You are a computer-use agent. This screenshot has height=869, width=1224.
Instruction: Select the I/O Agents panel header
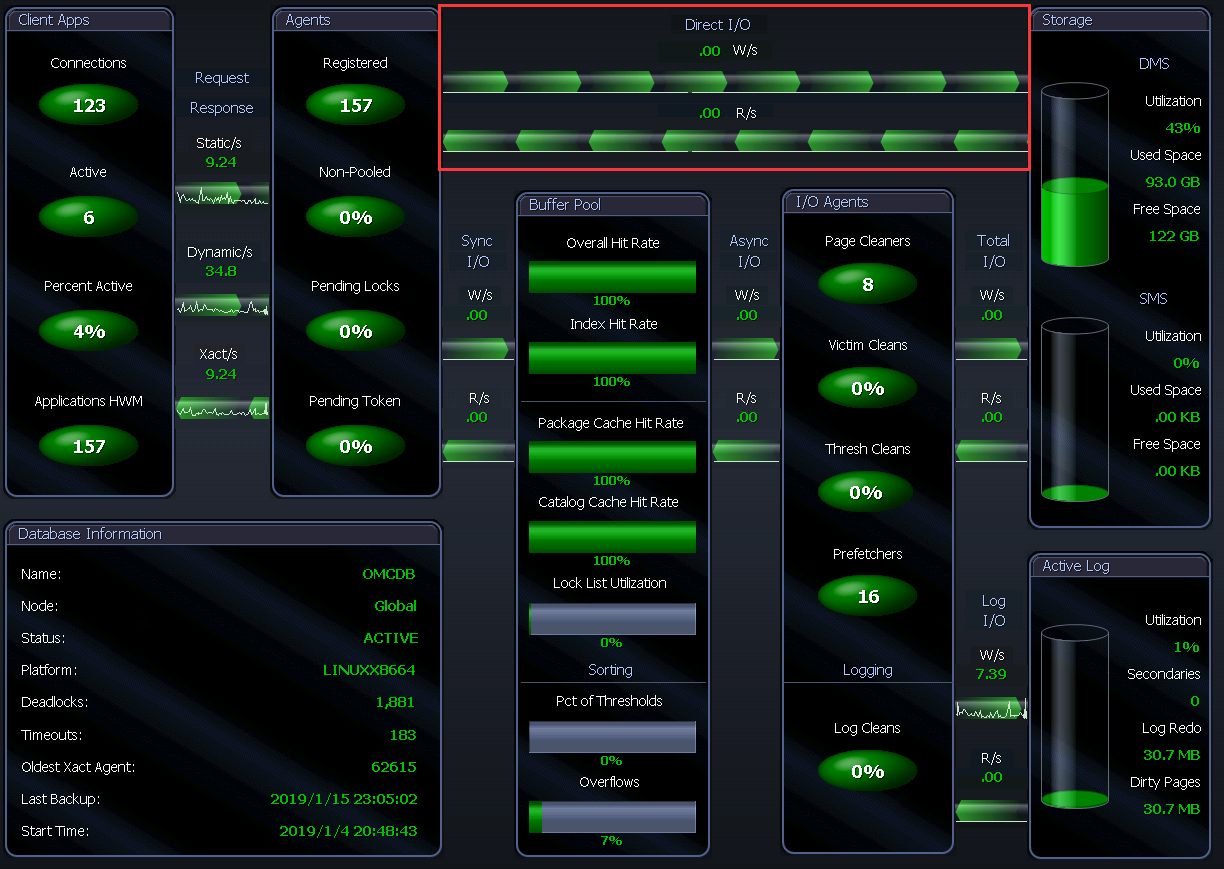point(868,202)
